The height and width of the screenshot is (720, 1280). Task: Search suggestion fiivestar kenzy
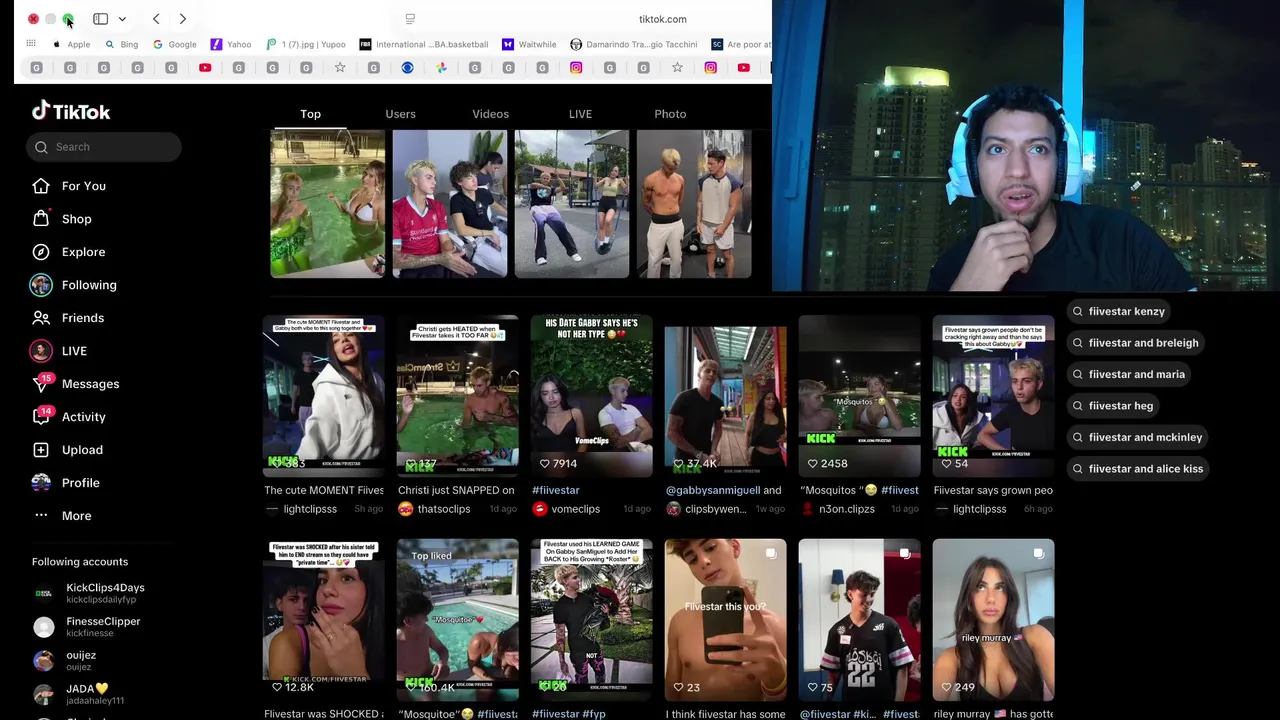pyautogui.click(x=1118, y=311)
